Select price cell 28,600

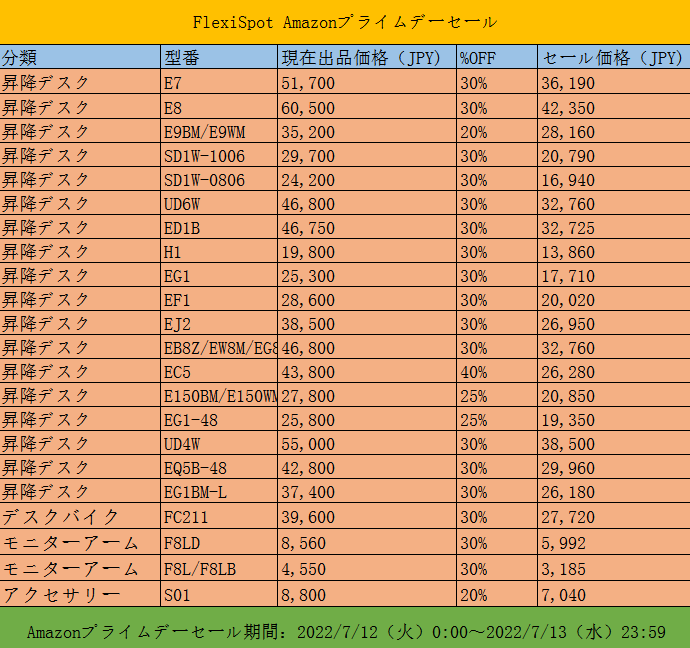click(367, 299)
